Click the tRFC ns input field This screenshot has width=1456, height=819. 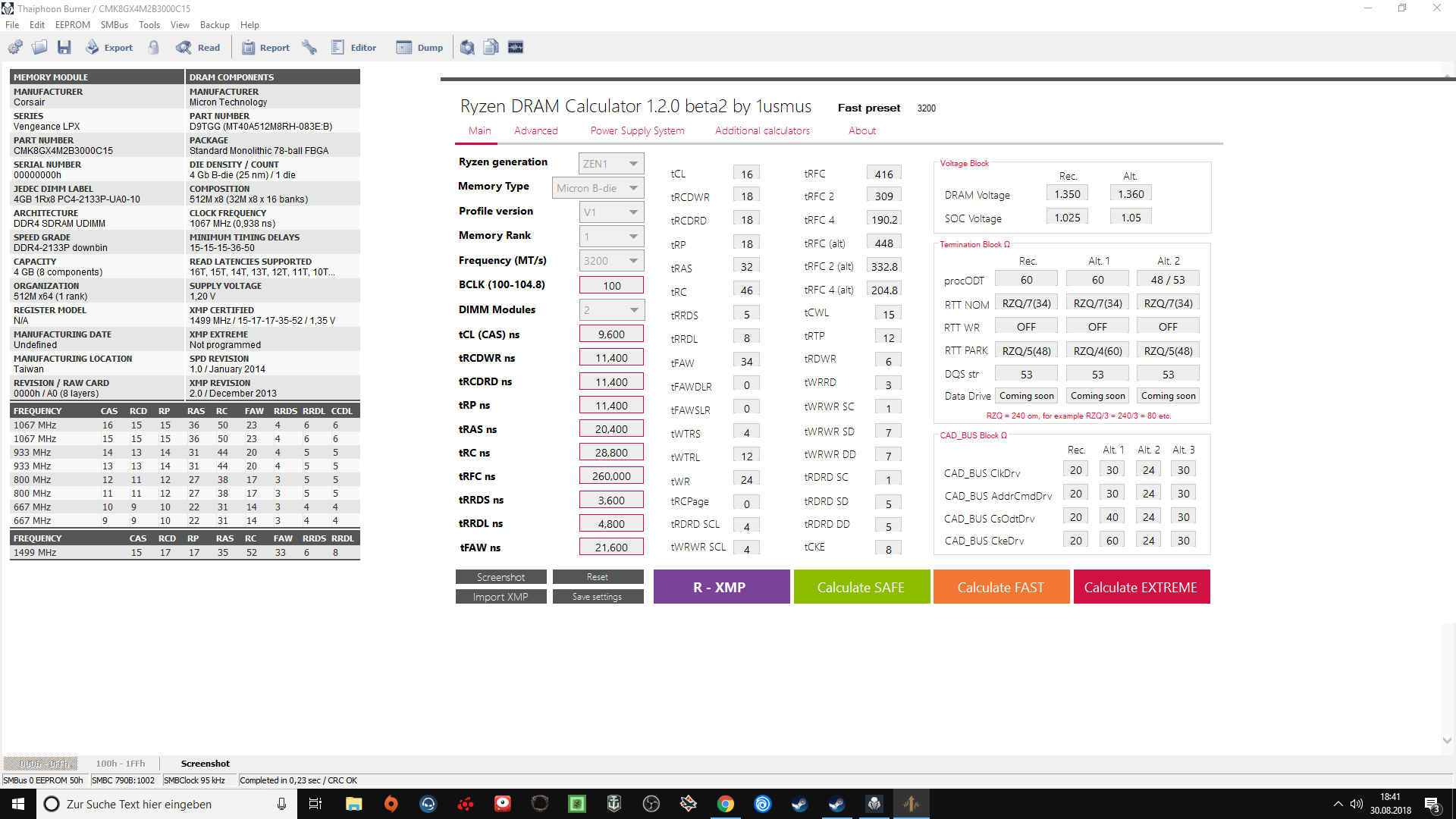click(611, 475)
